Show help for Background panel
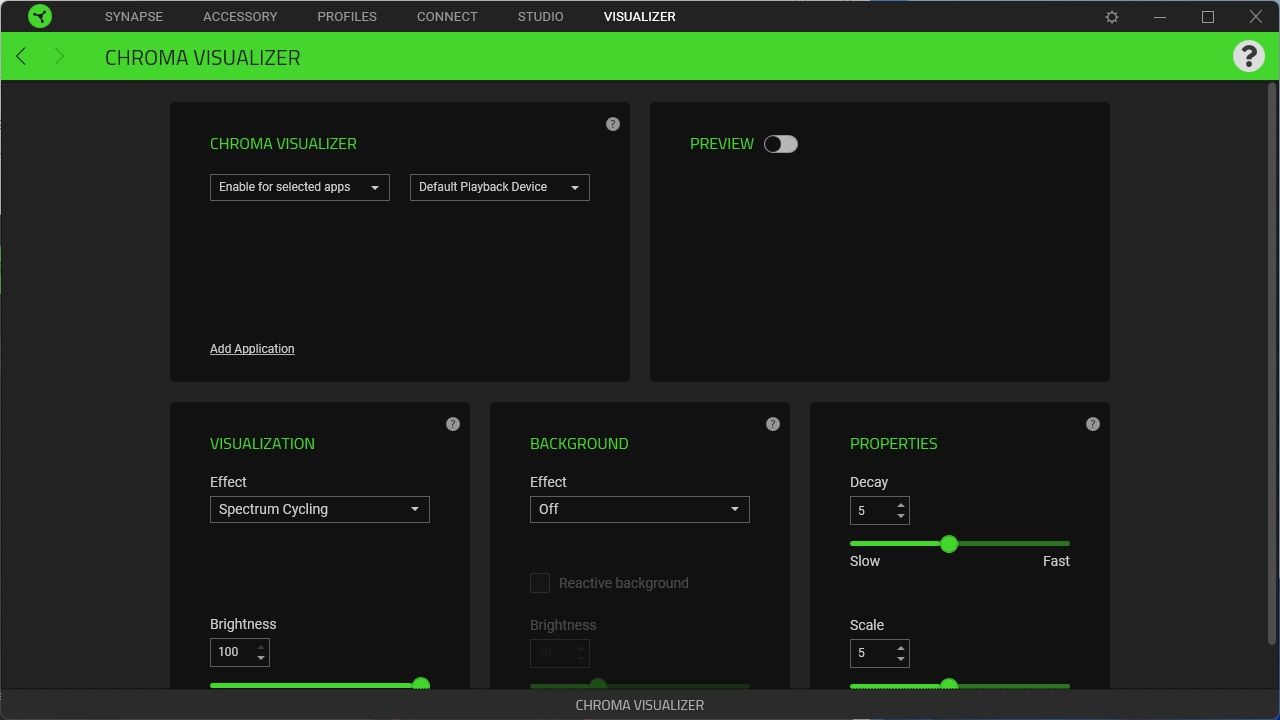The image size is (1280, 720). [x=773, y=424]
